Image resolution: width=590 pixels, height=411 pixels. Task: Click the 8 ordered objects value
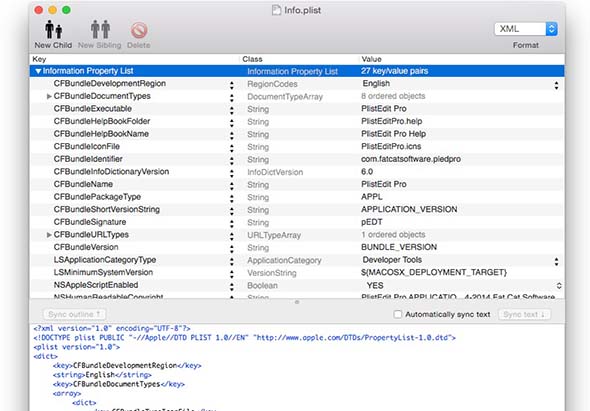393,96
